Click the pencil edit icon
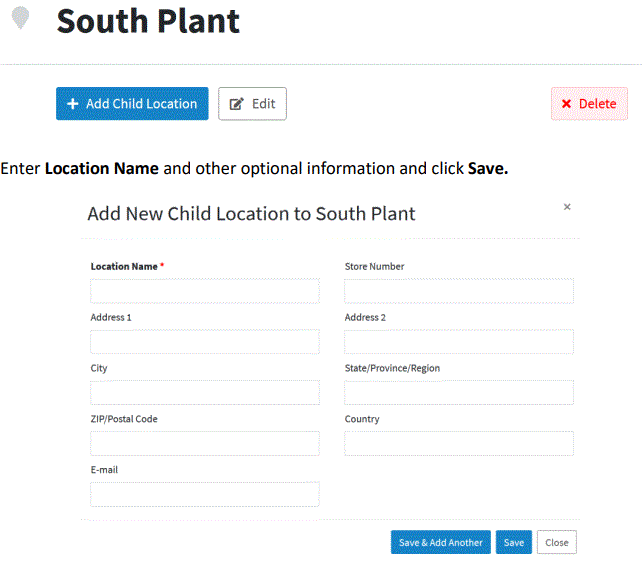This screenshot has height=563, width=643. 236,104
